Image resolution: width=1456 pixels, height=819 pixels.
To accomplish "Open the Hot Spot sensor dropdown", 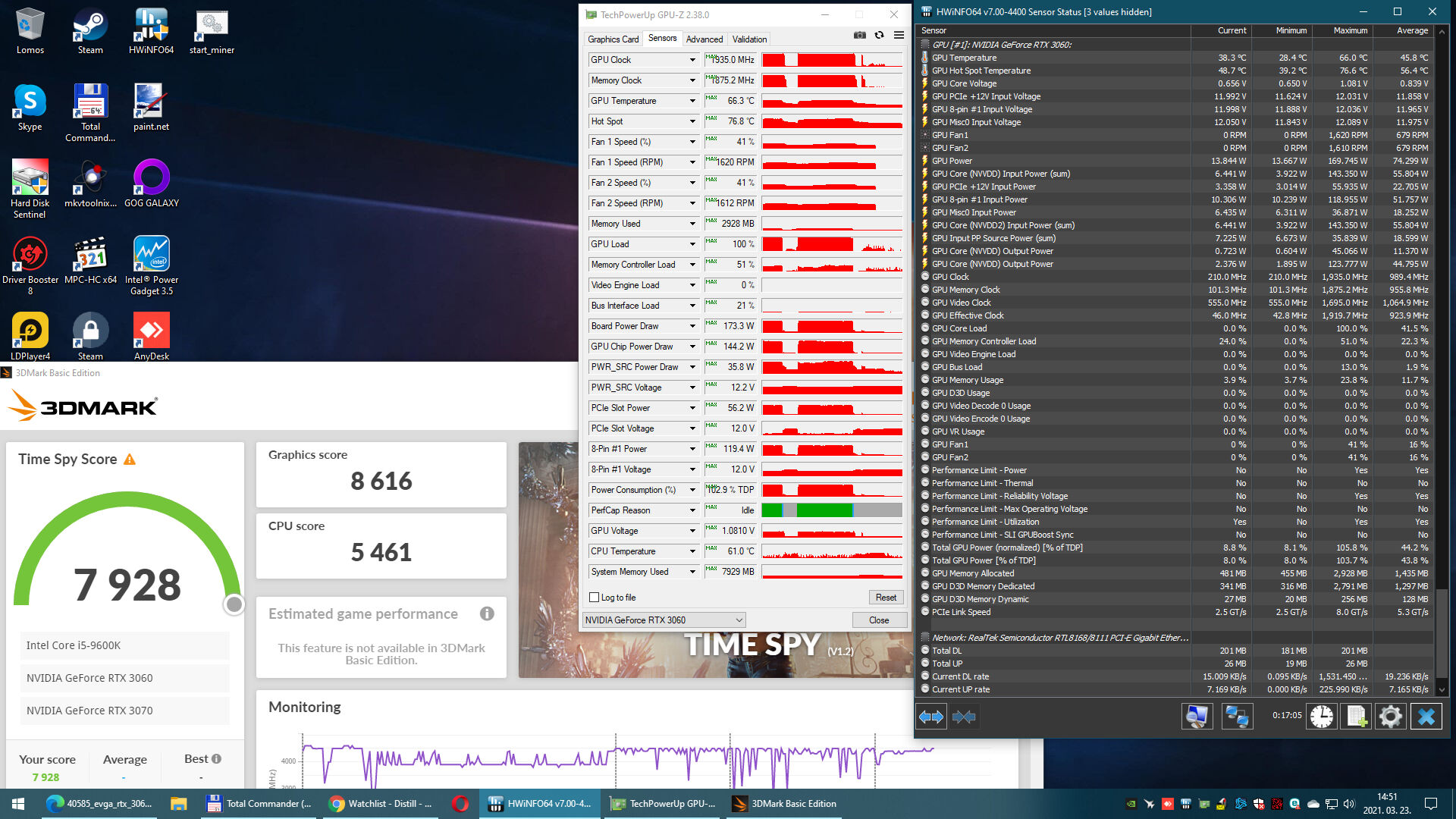I will tap(692, 121).
